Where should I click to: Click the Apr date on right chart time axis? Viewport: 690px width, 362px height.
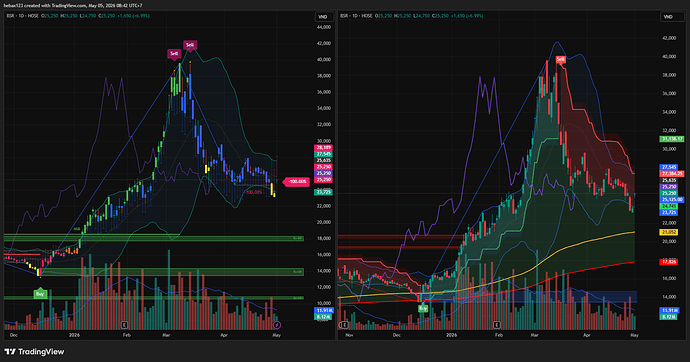[587, 335]
